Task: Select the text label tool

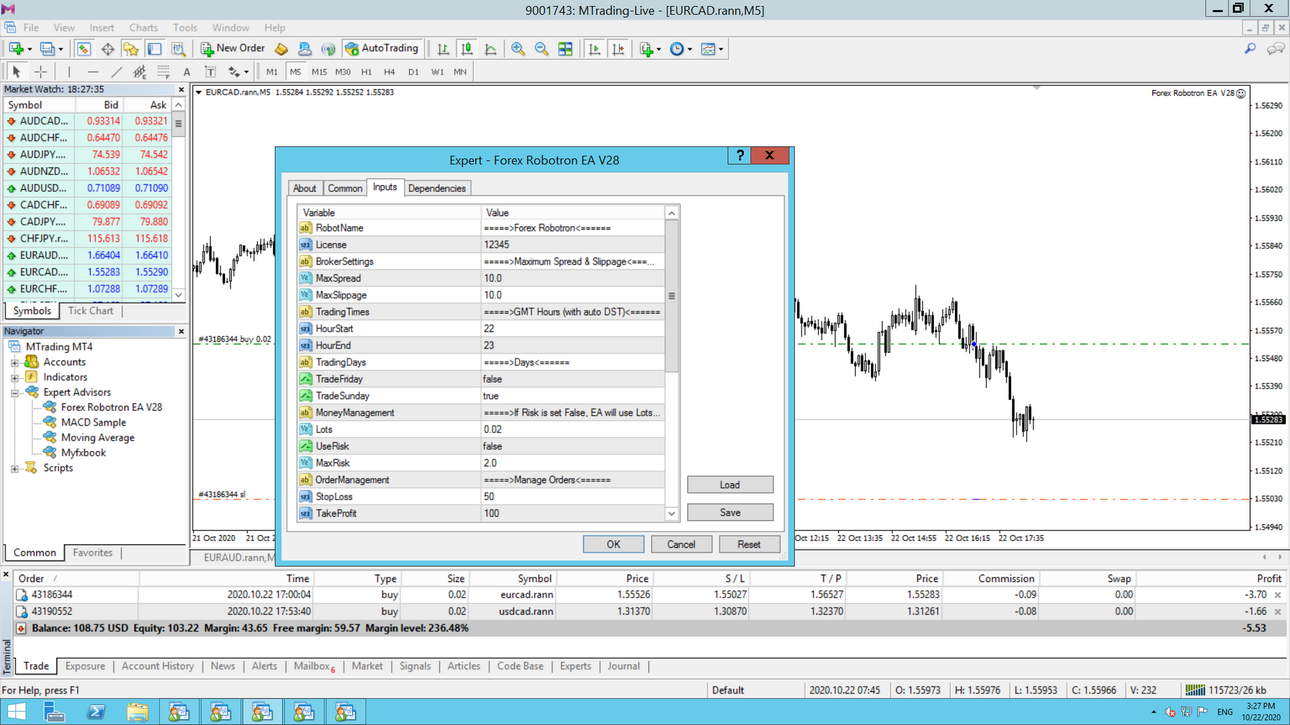Action: coord(210,72)
